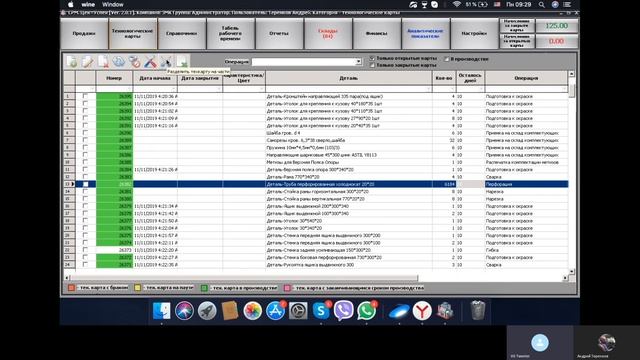The image size is (640, 360).
Task: Check the row checkbox for 'Шайба гров. d 4'
Action: pyautogui.click(x=85, y=133)
